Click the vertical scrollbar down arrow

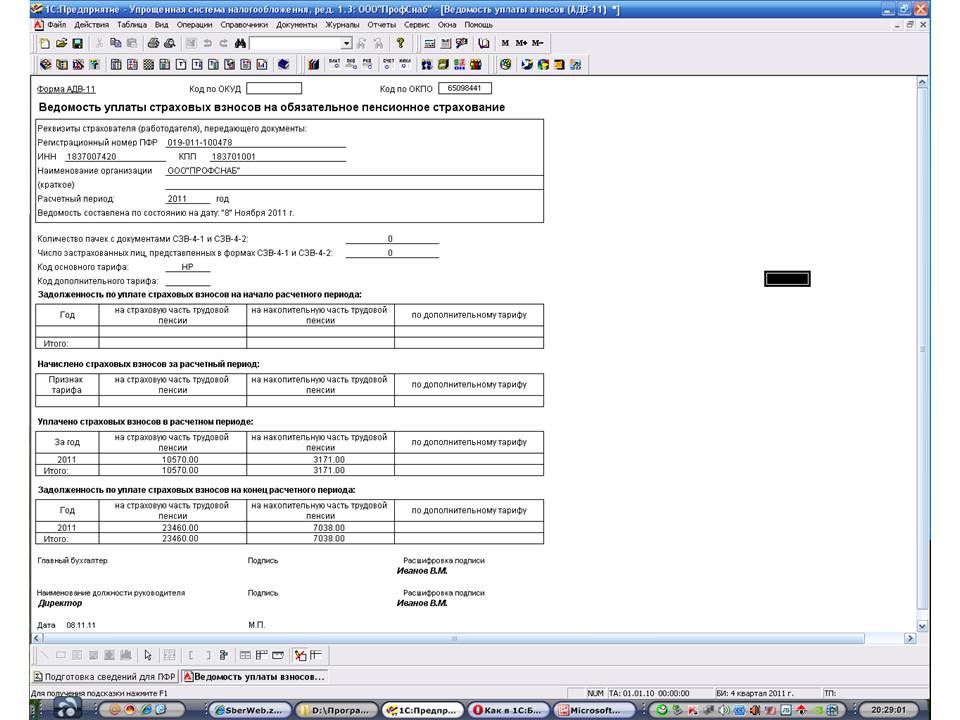point(922,626)
